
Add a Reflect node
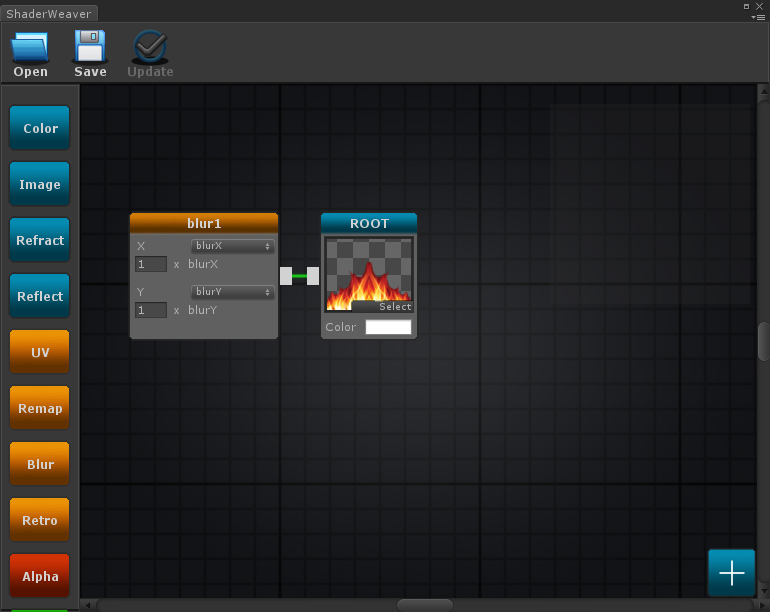[40, 296]
